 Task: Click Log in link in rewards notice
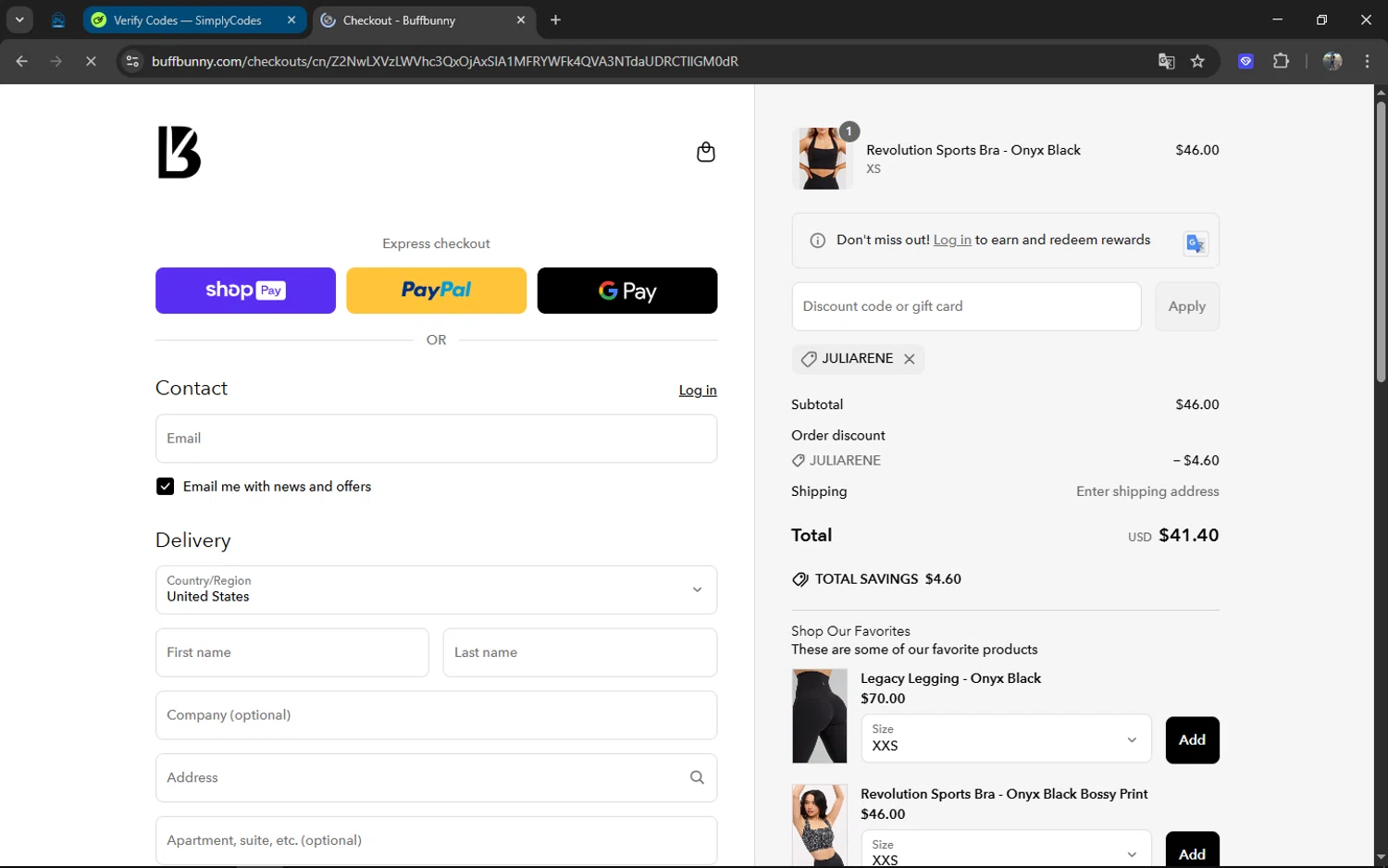[952, 241]
